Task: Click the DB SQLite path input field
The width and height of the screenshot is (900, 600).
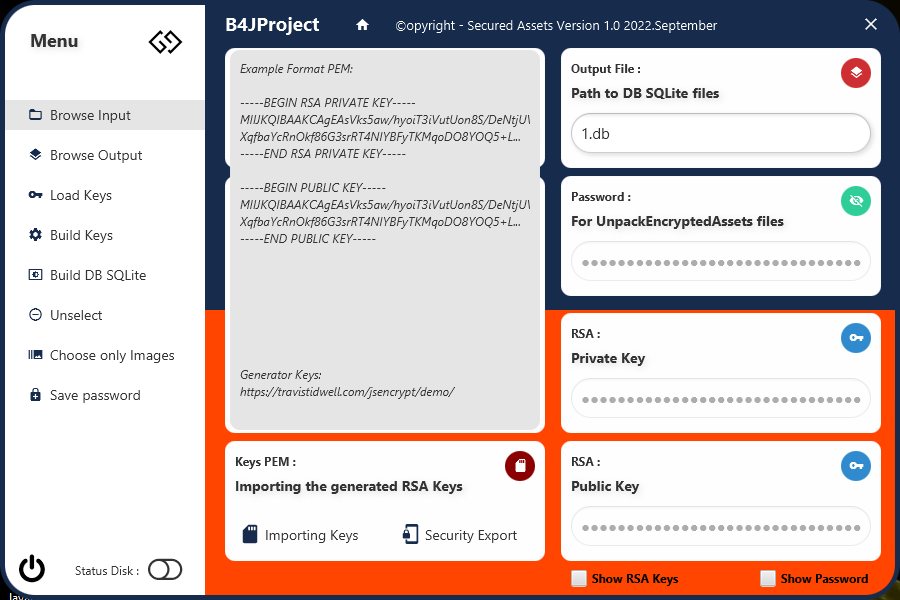Action: (720, 133)
